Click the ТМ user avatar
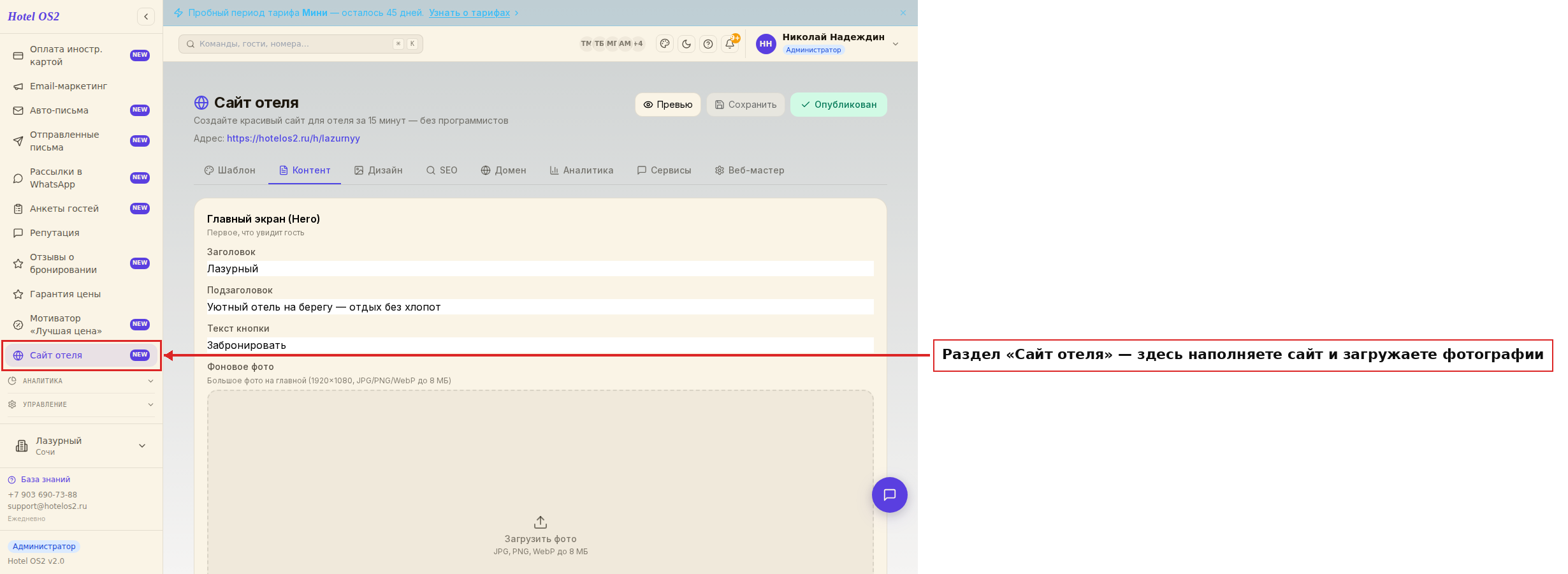 pyautogui.click(x=586, y=44)
